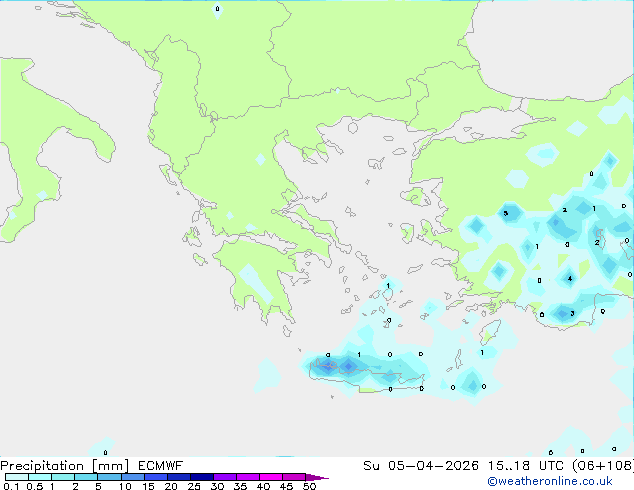634x490 pixels.
Task: Pick the 40–45 mm magenta legend swatch
Action: pos(271,477)
